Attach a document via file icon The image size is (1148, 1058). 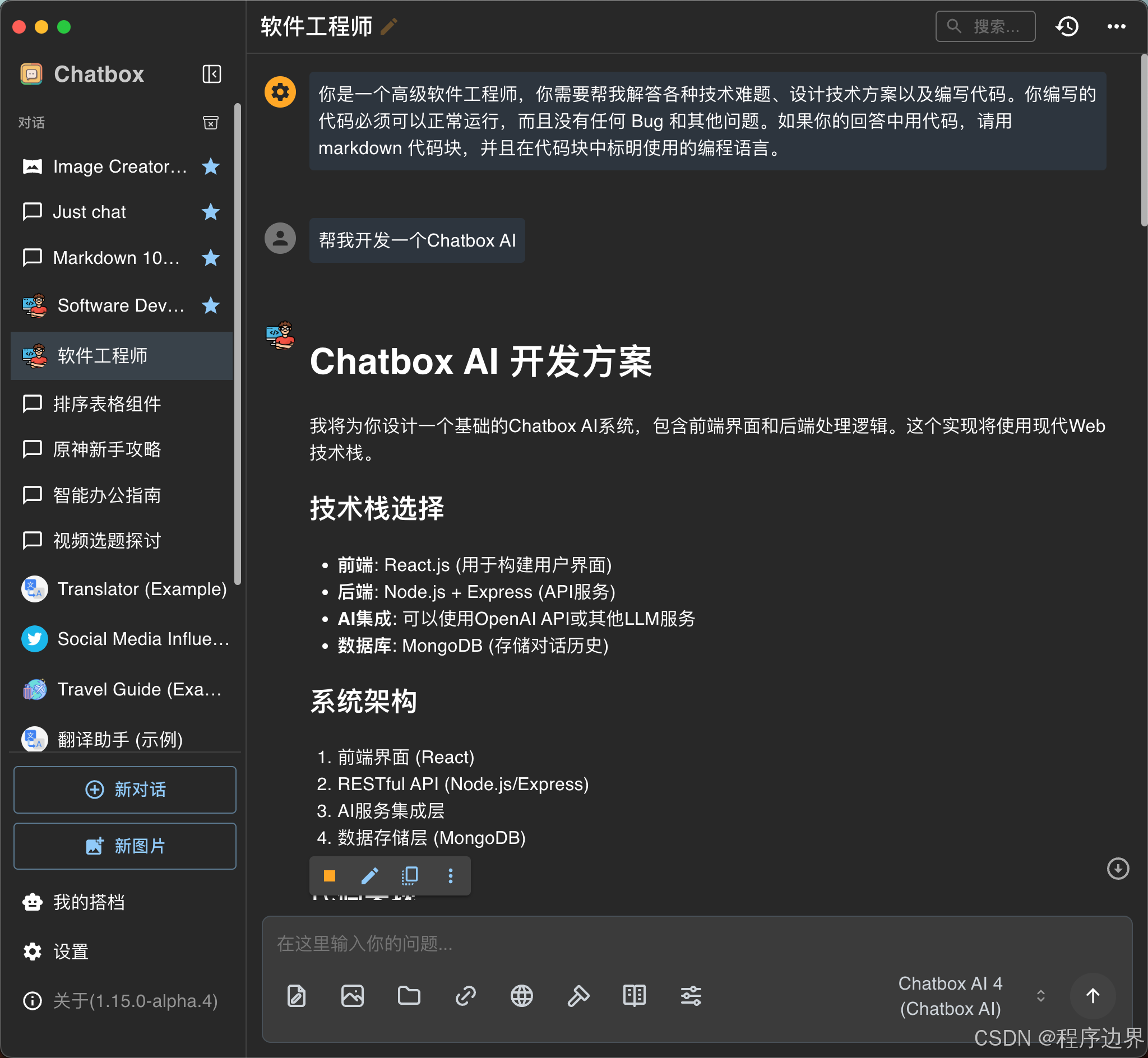click(x=296, y=996)
